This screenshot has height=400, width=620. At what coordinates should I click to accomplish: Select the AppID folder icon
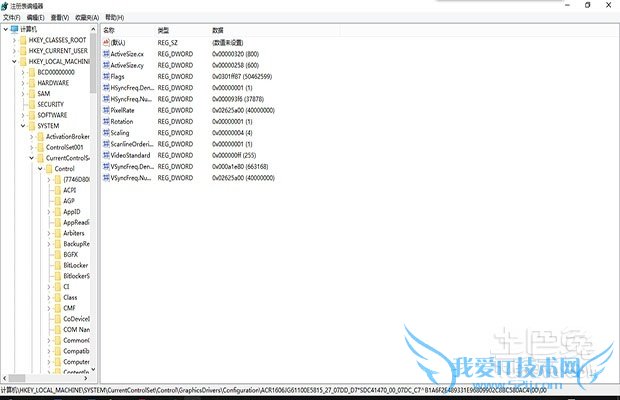pyautogui.click(x=58, y=211)
